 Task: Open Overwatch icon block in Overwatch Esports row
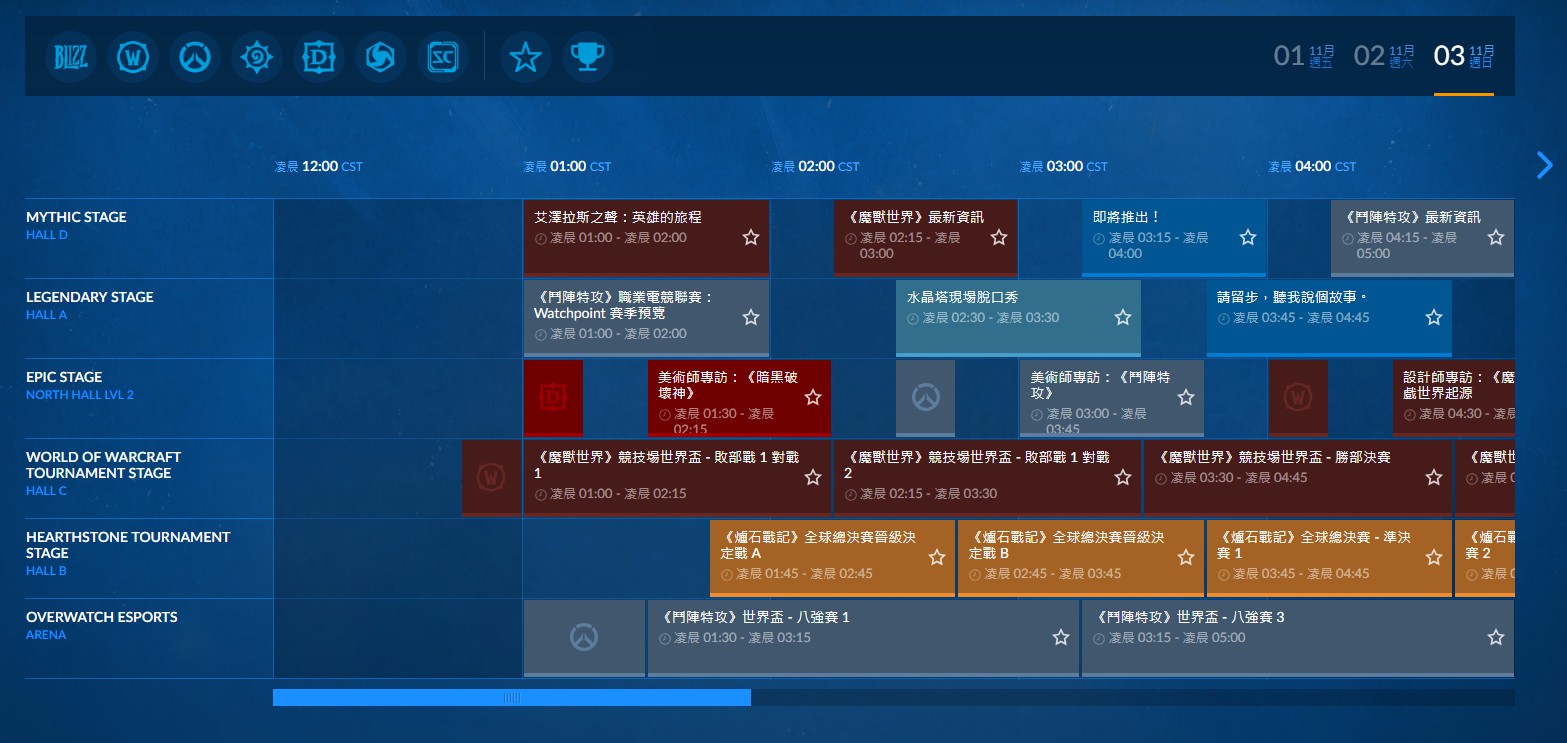(x=584, y=637)
